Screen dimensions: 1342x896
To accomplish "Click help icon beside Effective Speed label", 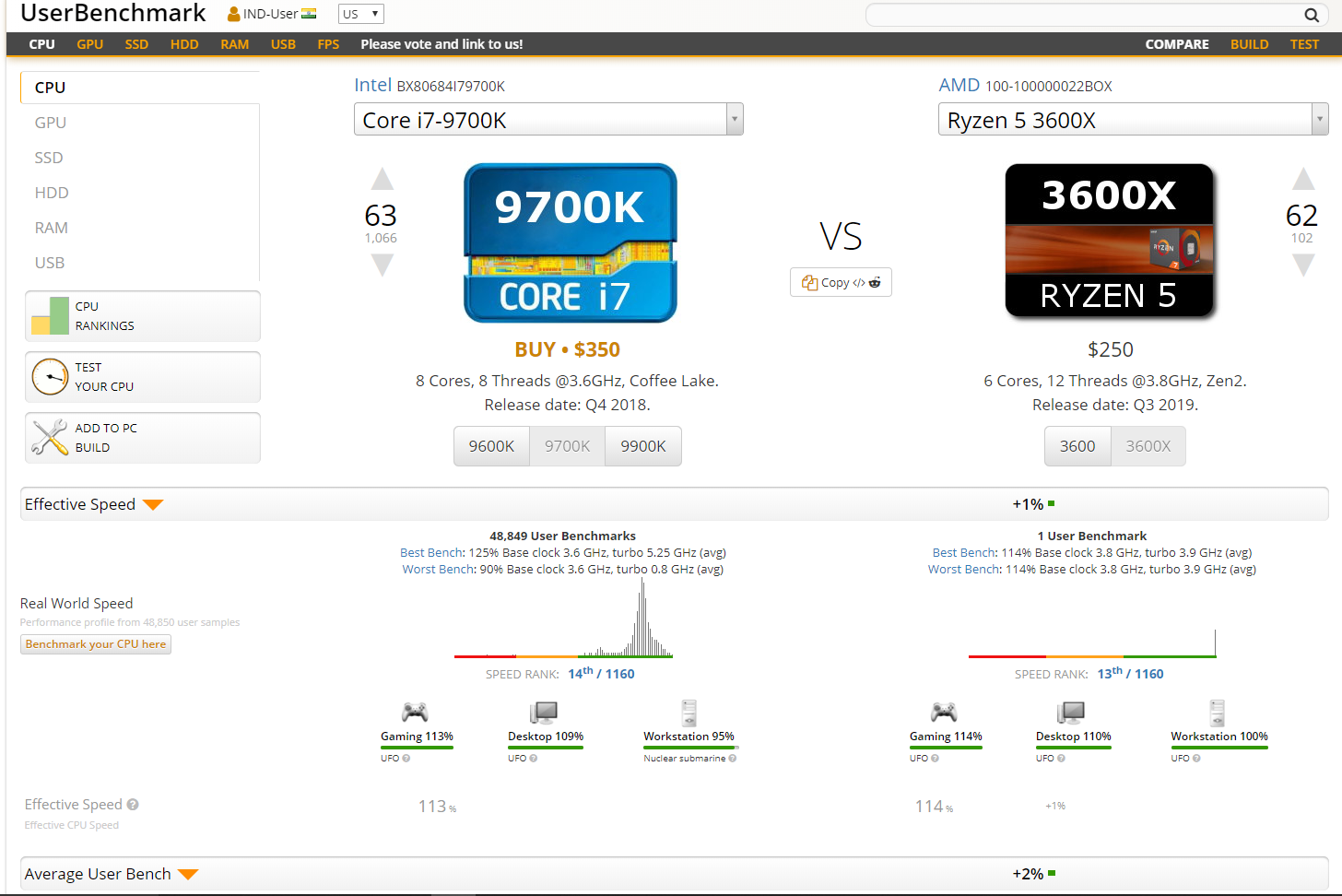I will 133,805.
